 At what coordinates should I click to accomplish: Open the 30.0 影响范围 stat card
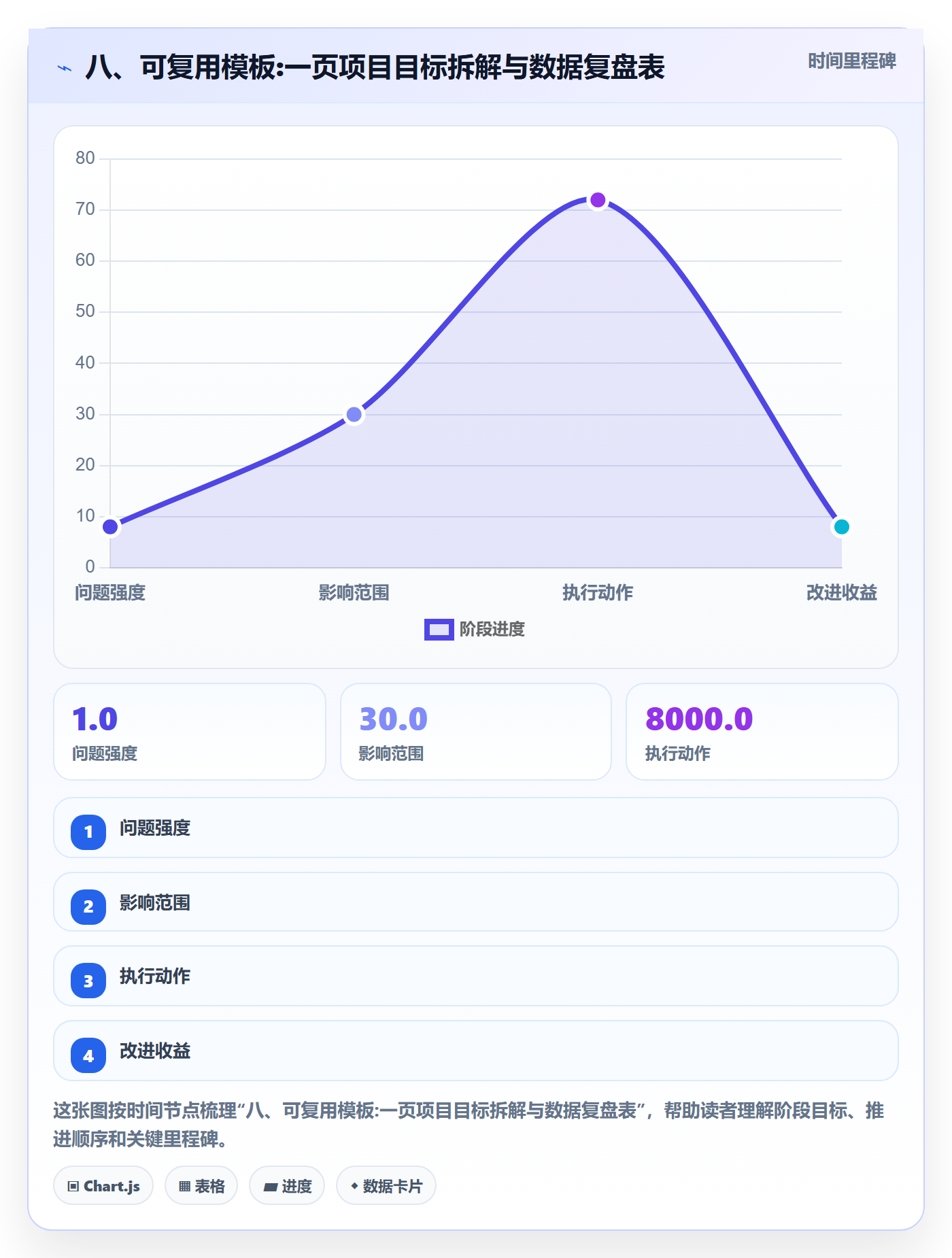point(476,732)
